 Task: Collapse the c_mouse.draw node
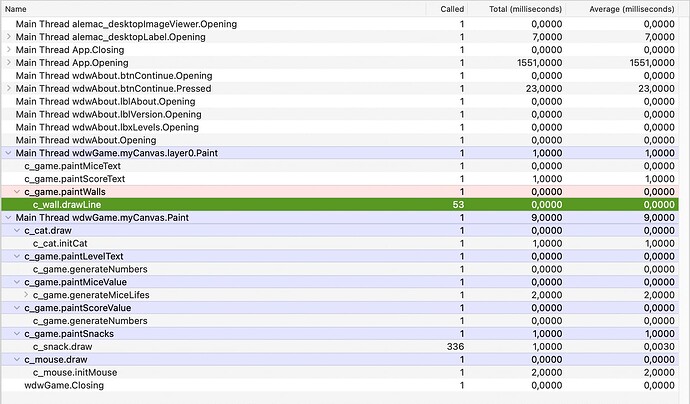point(17,360)
